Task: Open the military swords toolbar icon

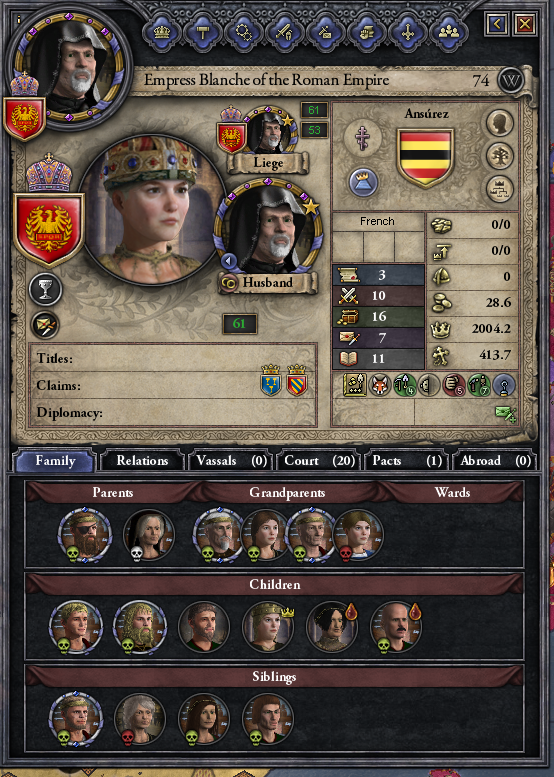Action: click(284, 33)
